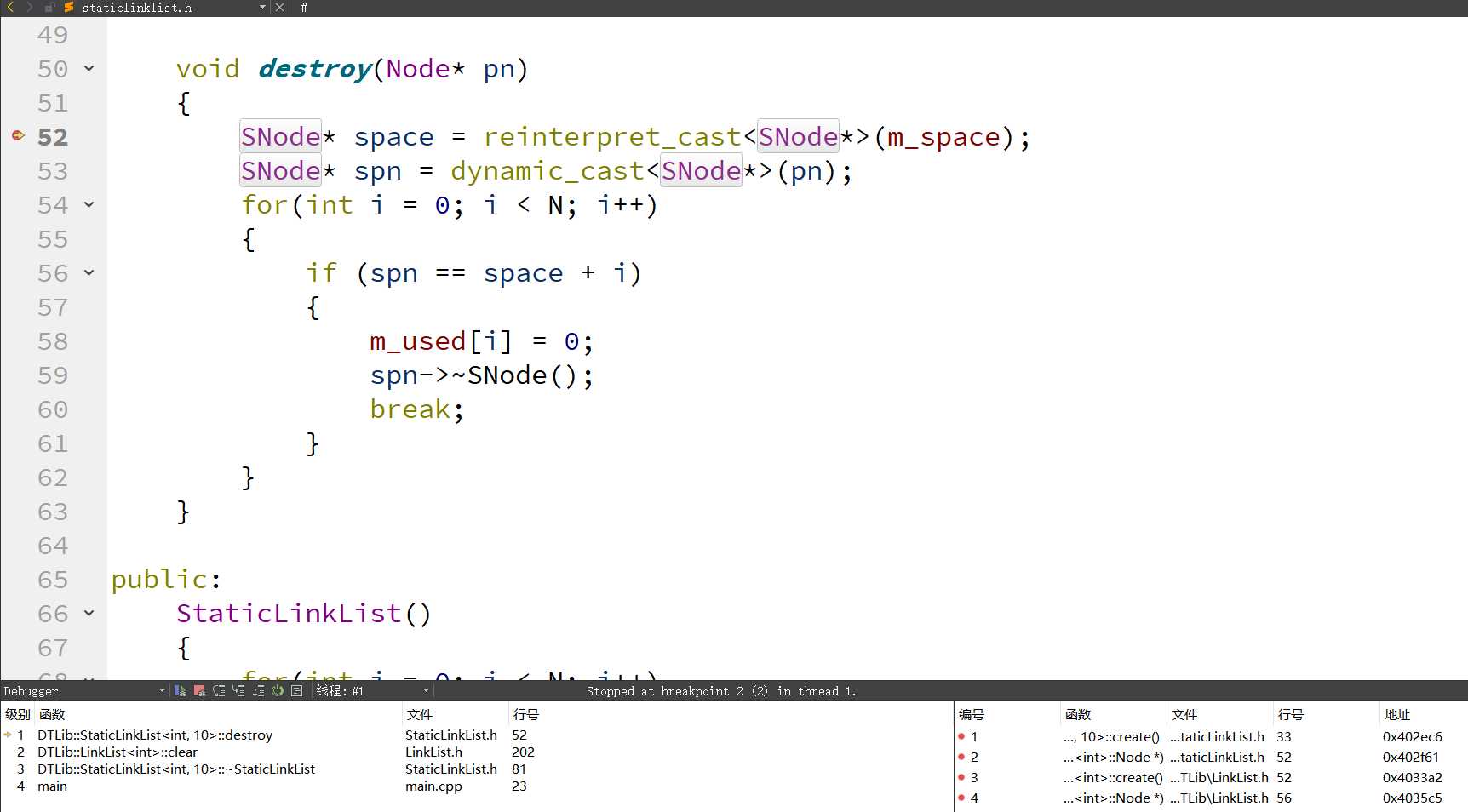Click the stack column header 行号
The width and height of the screenshot is (1468, 812).
pos(526,715)
